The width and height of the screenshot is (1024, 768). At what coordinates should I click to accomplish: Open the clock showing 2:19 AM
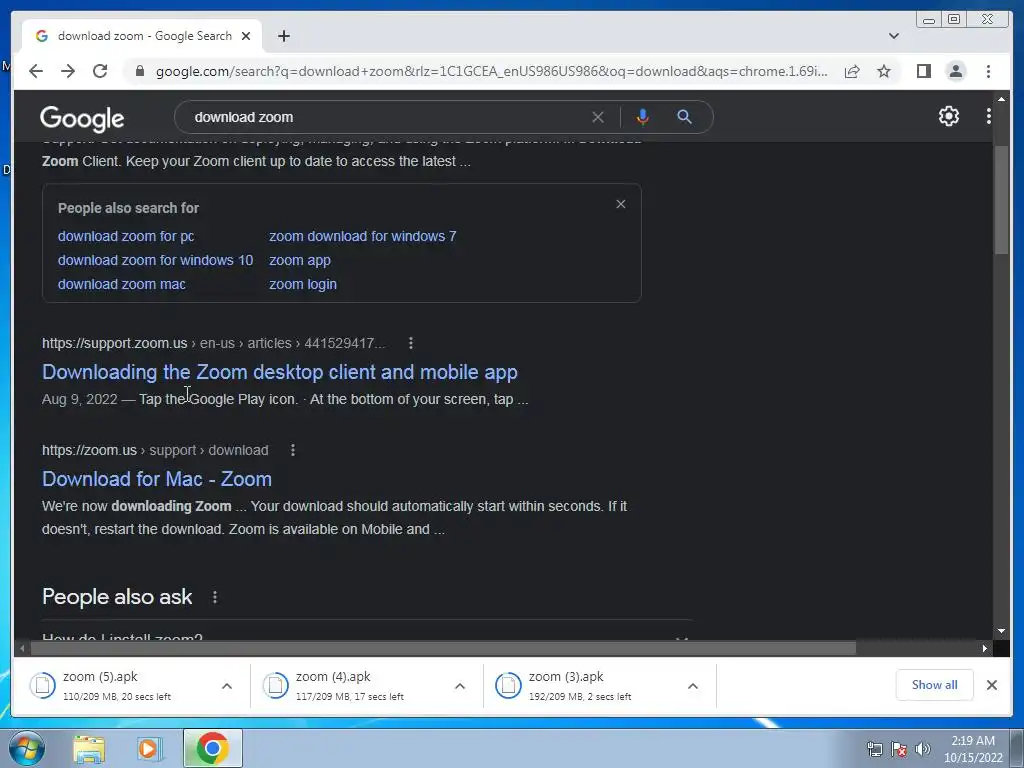973,749
